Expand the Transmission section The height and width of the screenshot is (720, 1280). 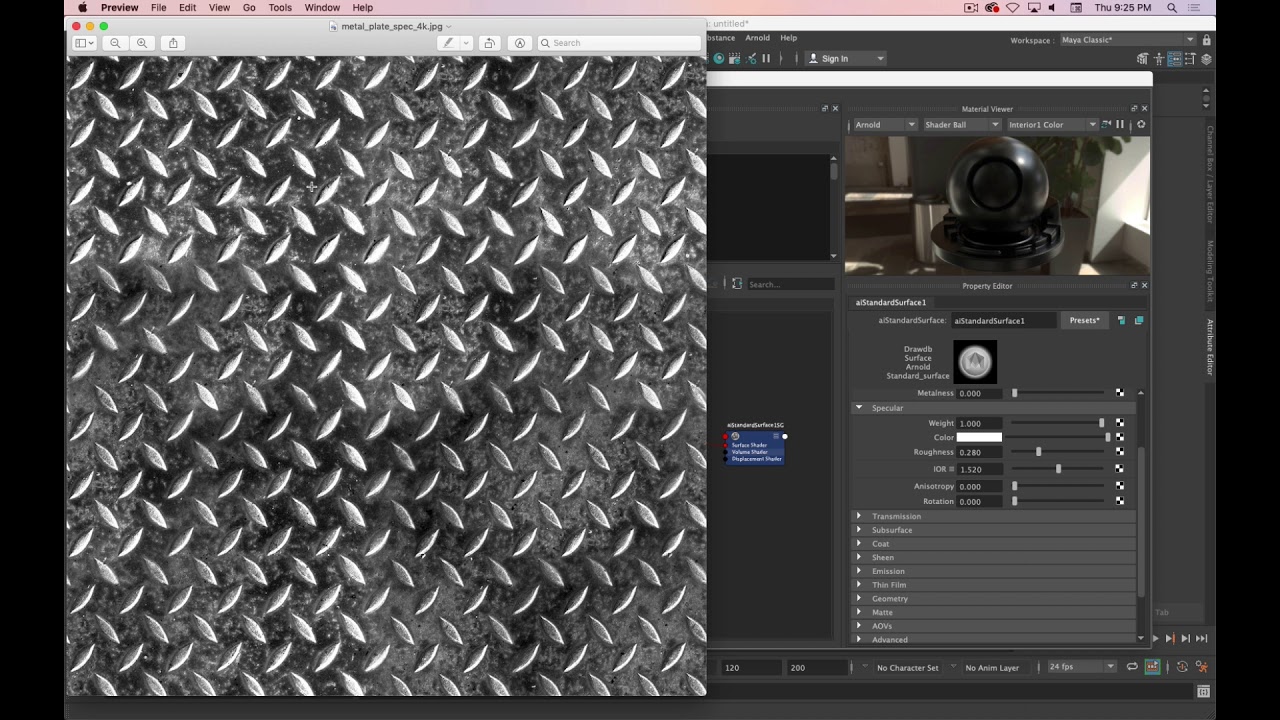pyautogui.click(x=858, y=516)
